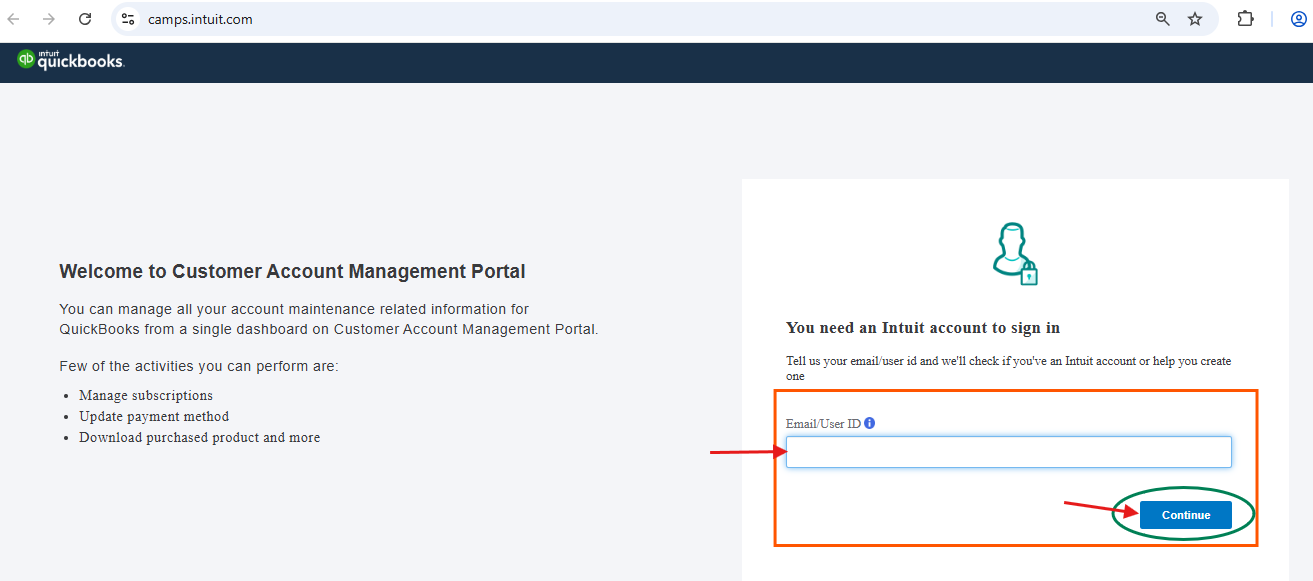Viewport: 1313px width, 581px height.
Task: Click the user account lock illustration
Action: 1015,254
